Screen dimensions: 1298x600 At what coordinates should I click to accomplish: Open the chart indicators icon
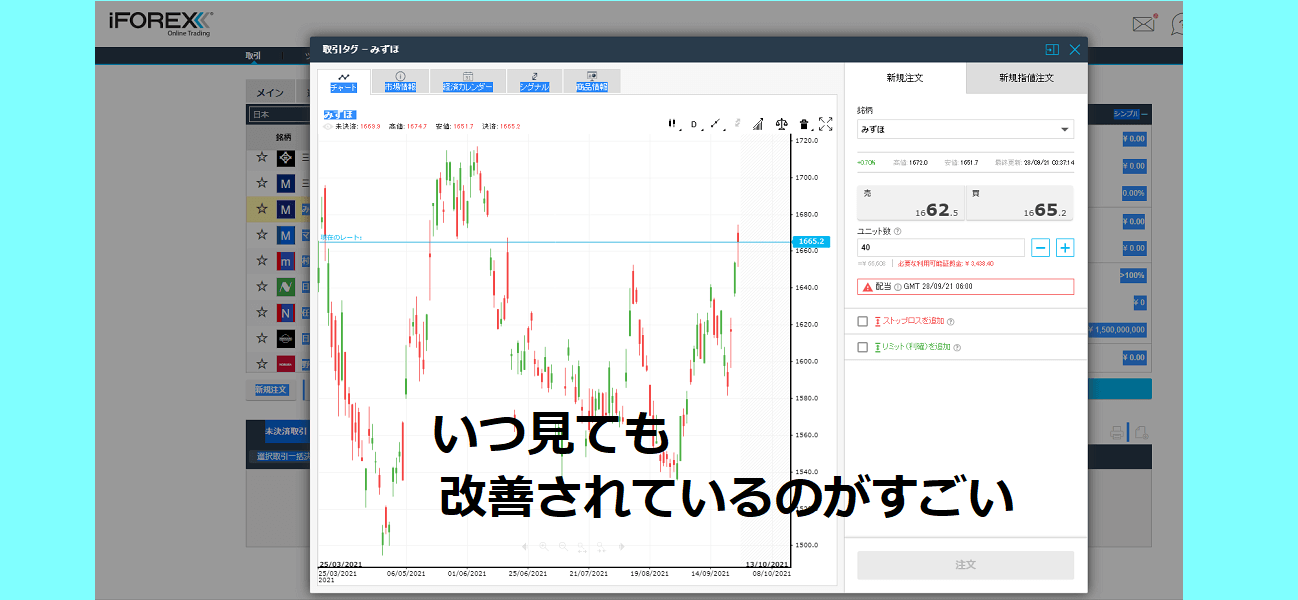click(758, 124)
